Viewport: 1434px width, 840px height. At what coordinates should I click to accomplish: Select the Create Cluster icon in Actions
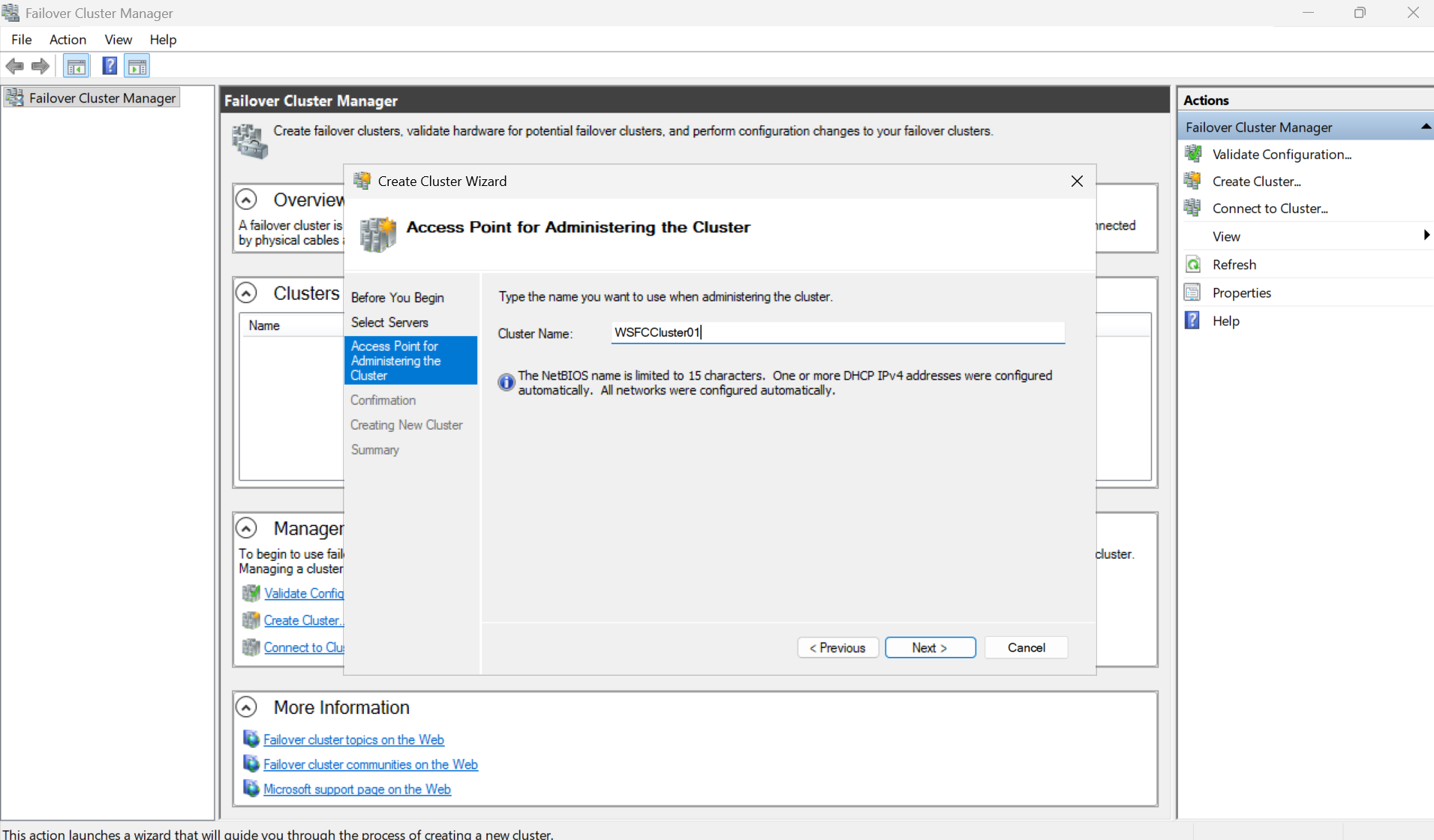(1193, 181)
